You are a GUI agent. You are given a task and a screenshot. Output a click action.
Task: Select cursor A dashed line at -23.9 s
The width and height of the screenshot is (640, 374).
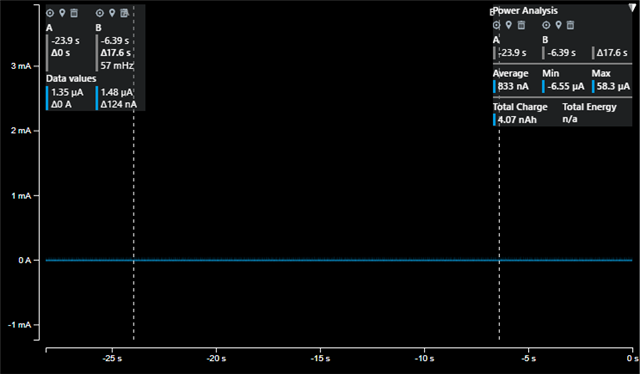point(133,225)
